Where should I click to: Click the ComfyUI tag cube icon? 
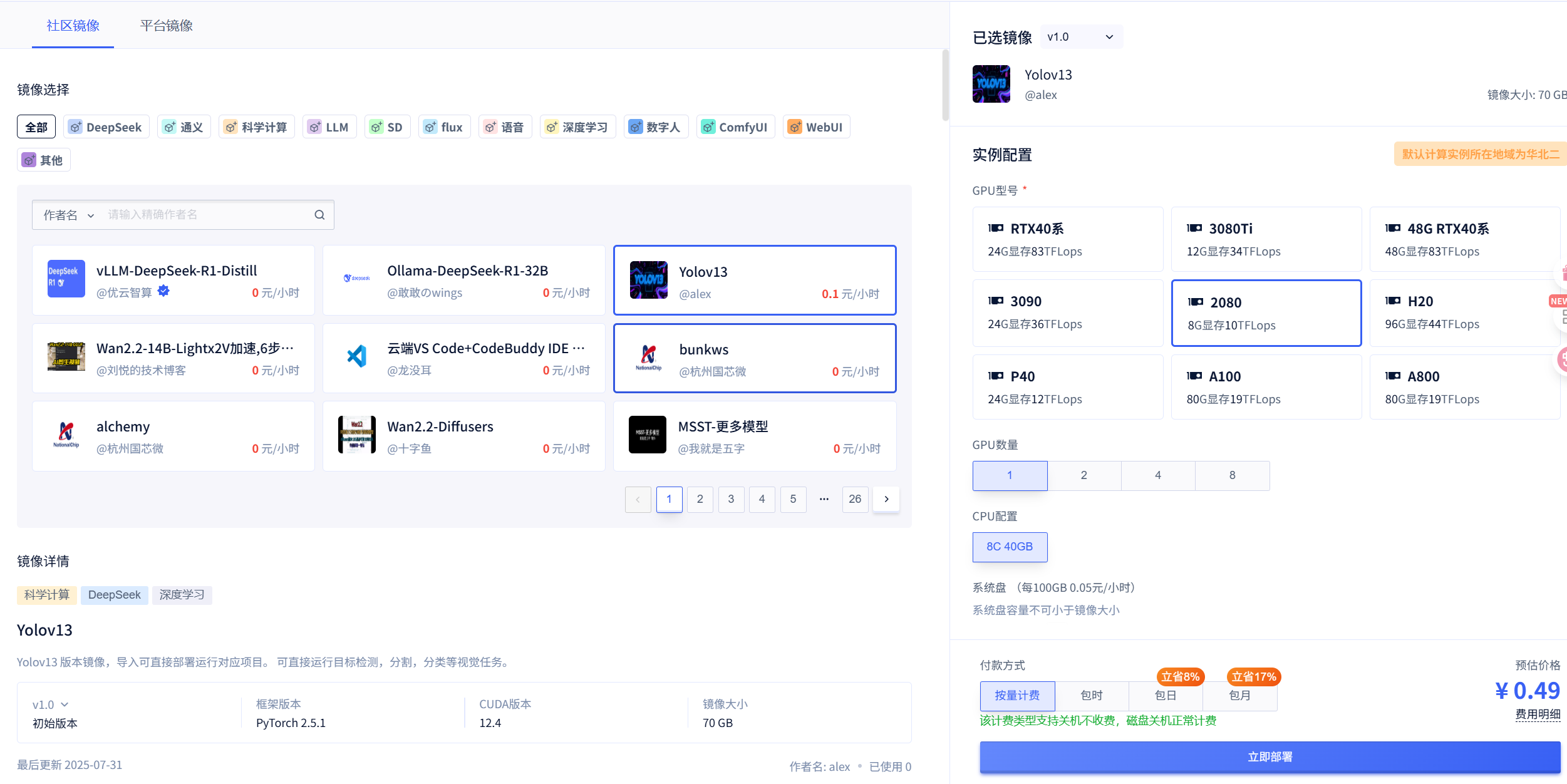click(708, 127)
